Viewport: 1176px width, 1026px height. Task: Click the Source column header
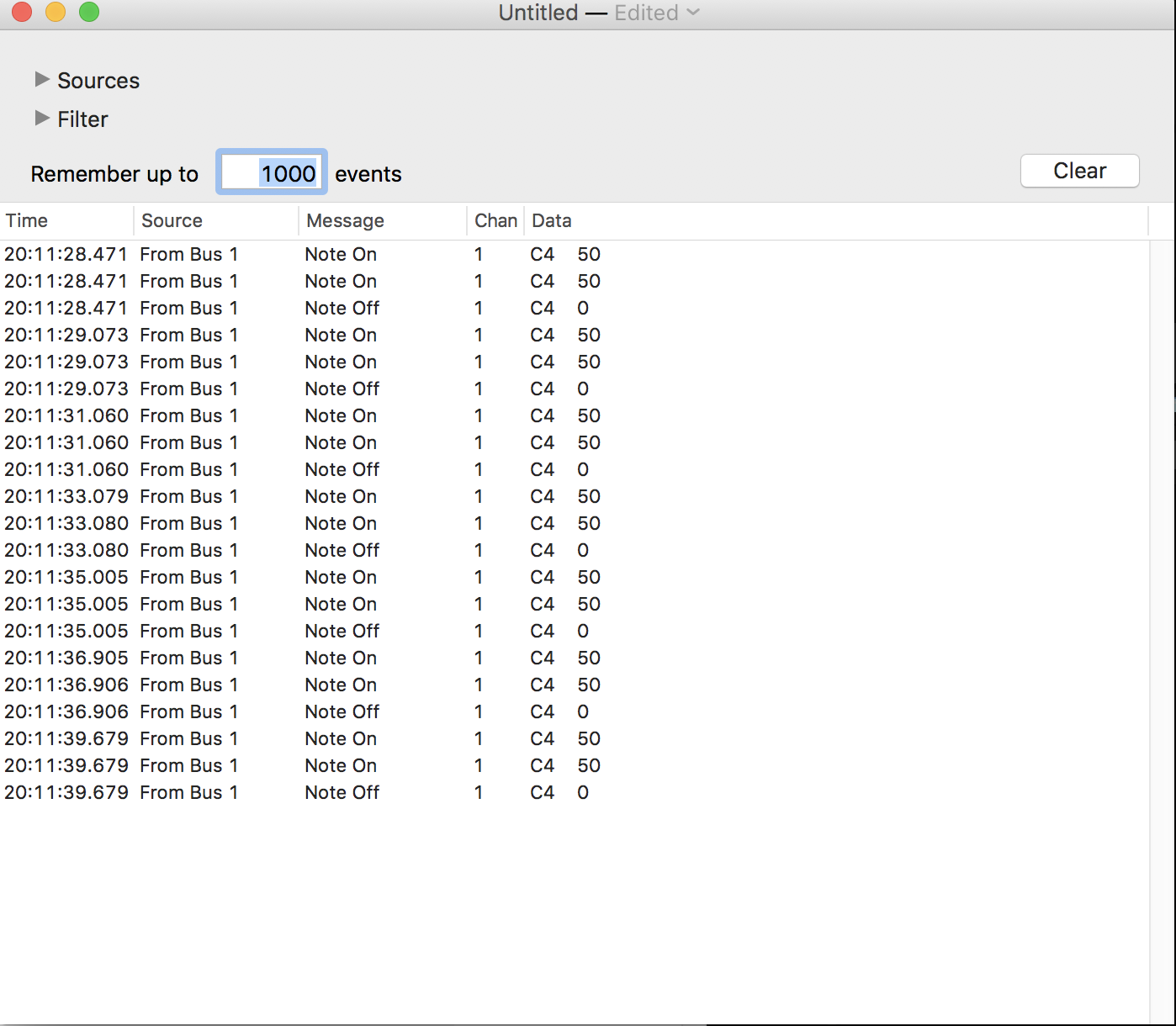tap(215, 220)
